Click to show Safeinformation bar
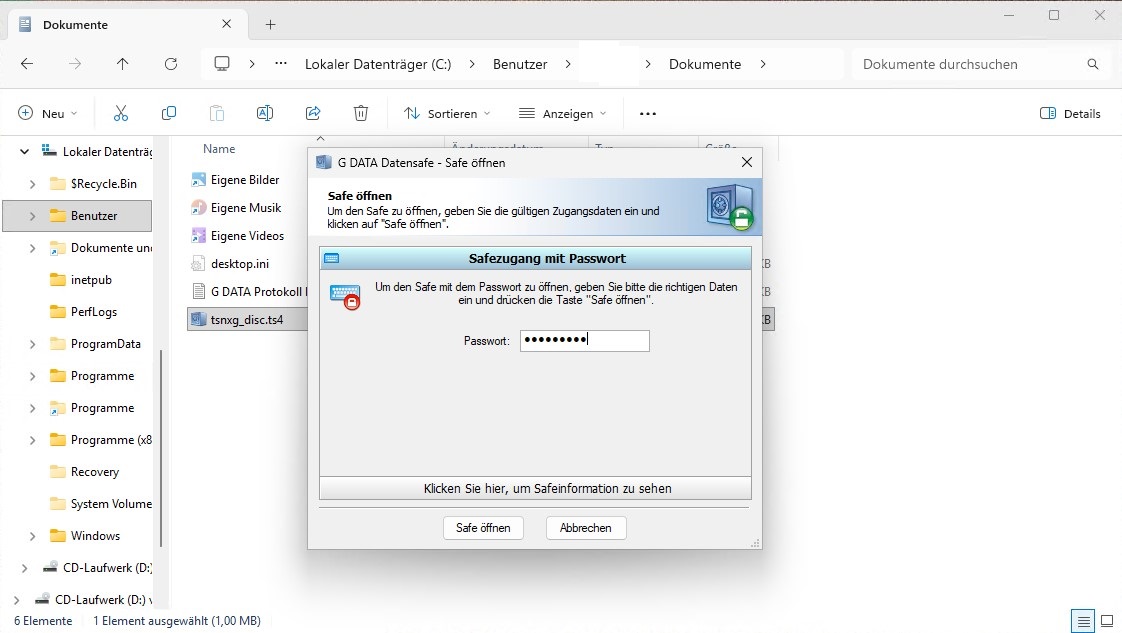 point(535,489)
